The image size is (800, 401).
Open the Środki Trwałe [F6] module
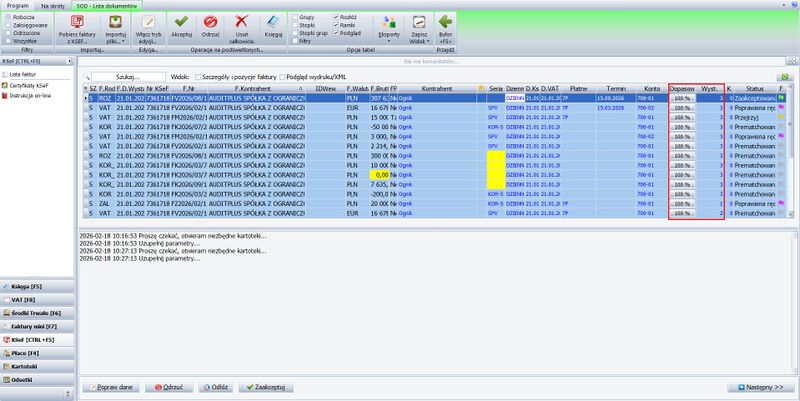37,313
